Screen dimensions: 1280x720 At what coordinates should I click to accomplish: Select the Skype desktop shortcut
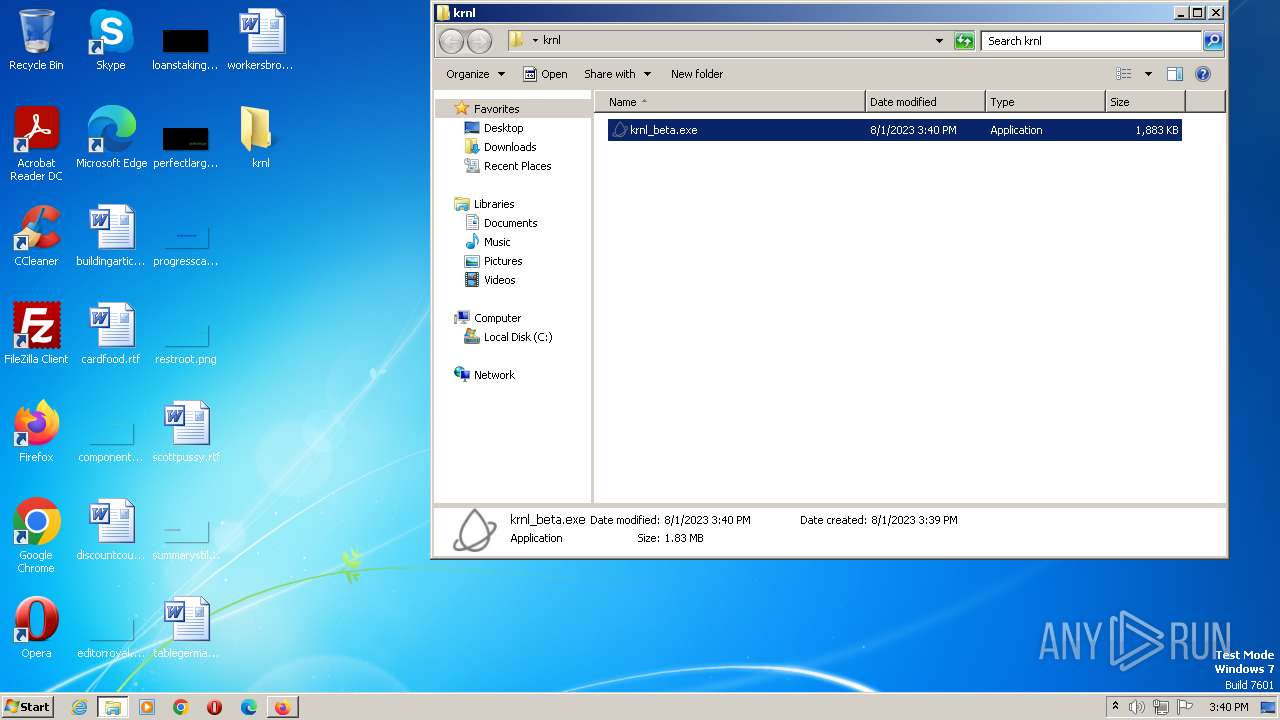click(110, 40)
